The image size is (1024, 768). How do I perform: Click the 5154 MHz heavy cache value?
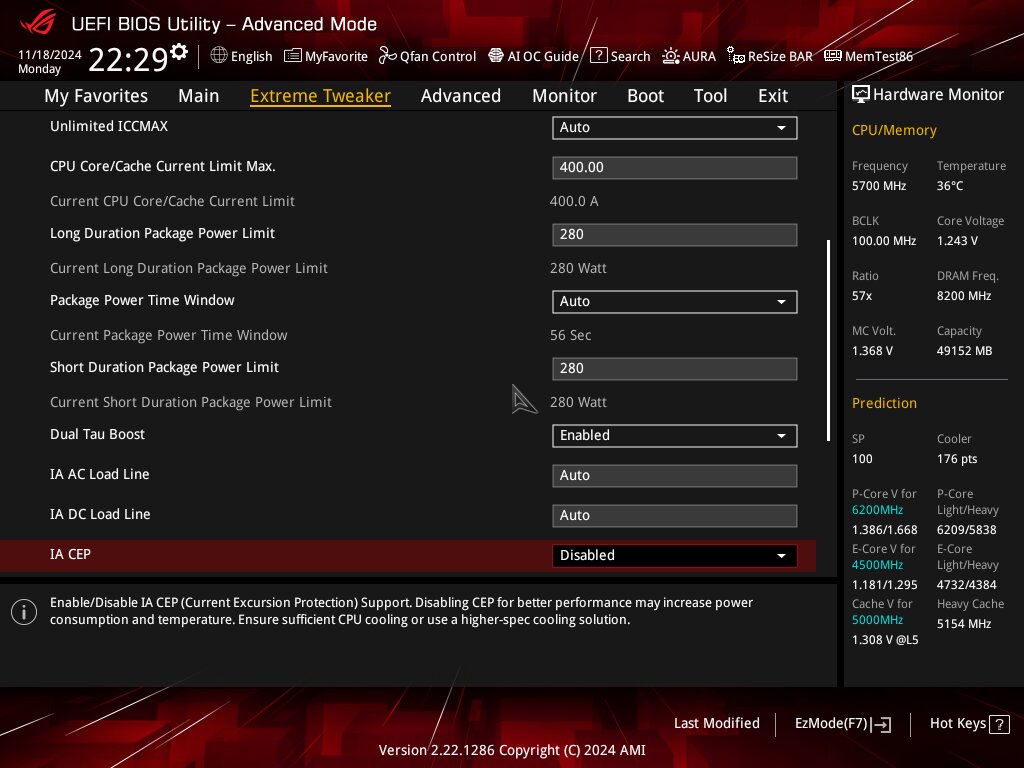(x=964, y=624)
